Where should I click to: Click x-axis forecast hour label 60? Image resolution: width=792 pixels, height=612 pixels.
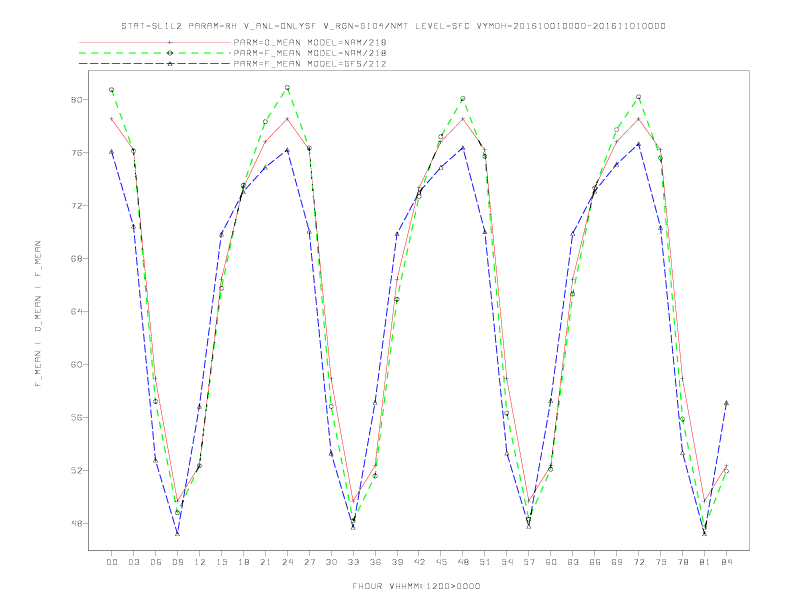pyautogui.click(x=551, y=562)
